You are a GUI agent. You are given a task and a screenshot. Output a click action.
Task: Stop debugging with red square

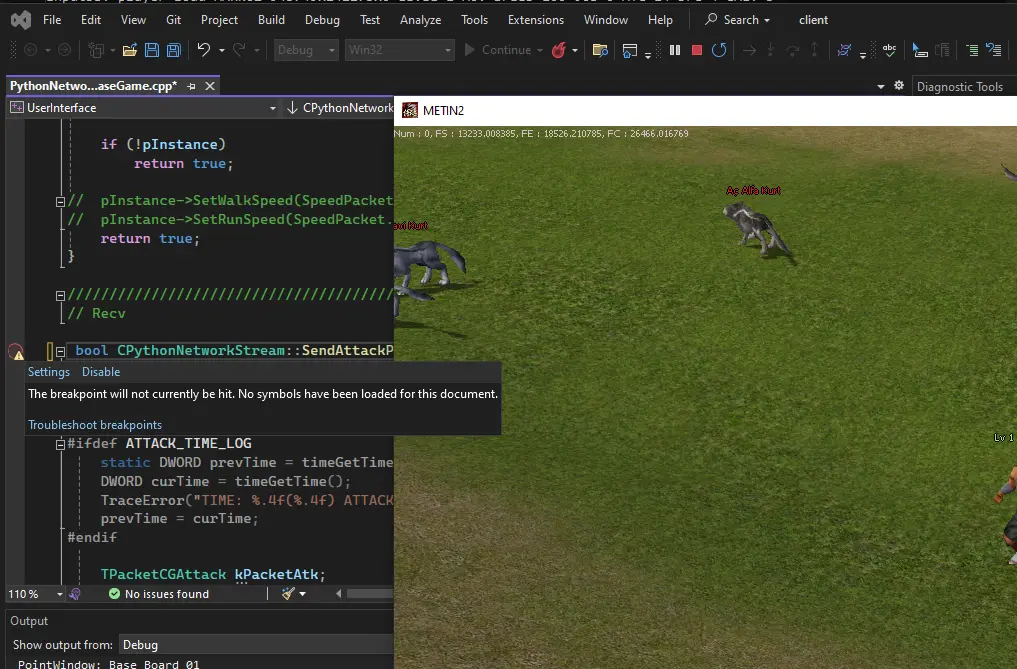697,50
